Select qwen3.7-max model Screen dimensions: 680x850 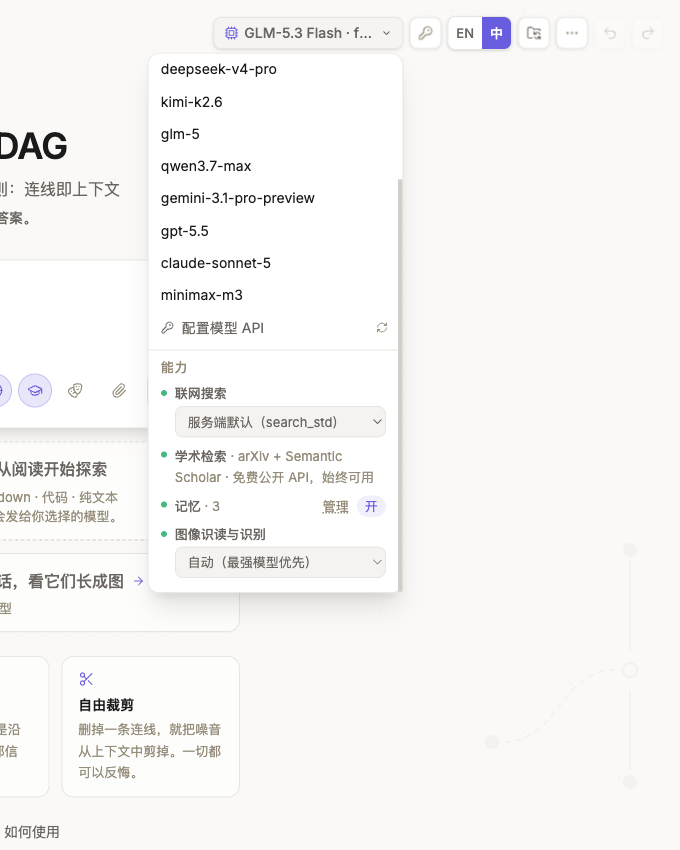click(x=273, y=166)
